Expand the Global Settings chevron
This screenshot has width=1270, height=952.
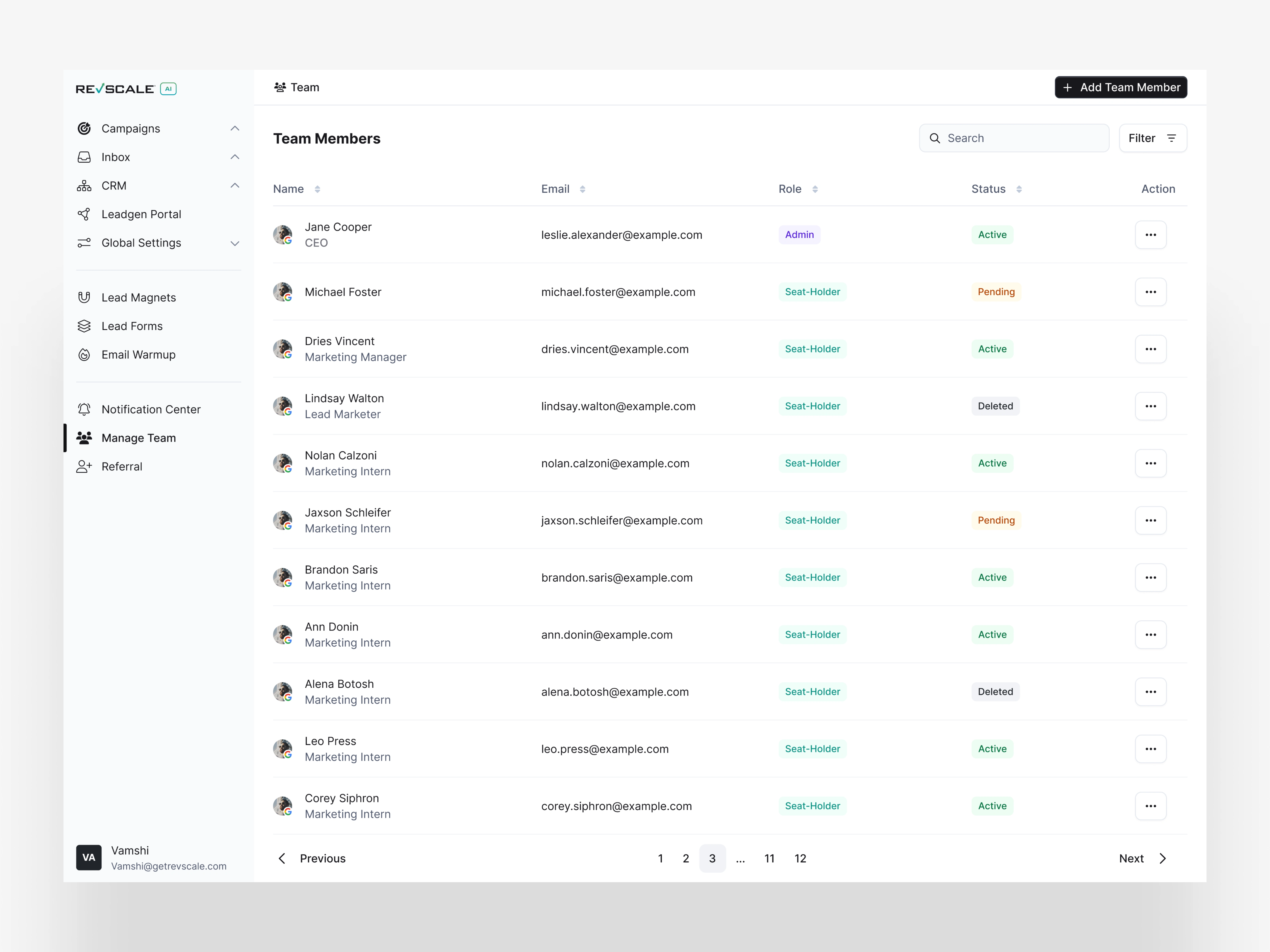click(235, 243)
